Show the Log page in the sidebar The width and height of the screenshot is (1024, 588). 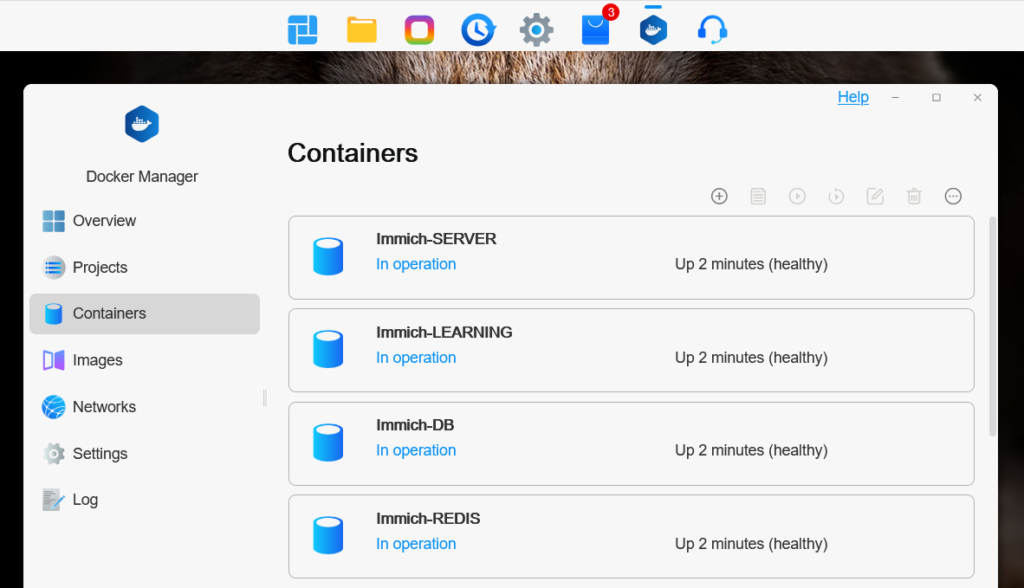click(85, 500)
